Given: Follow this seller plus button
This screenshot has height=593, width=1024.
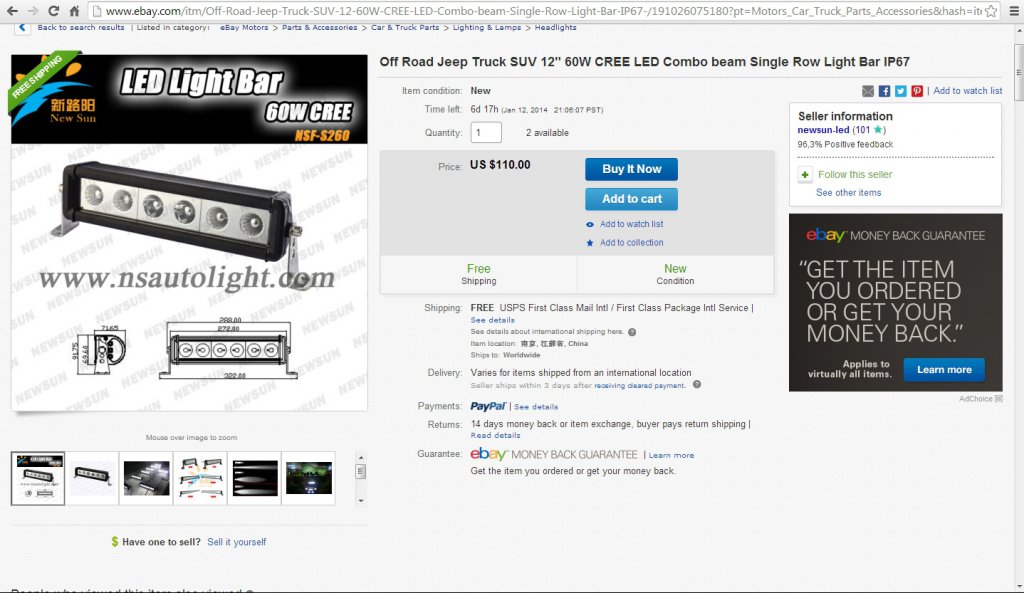Looking at the screenshot, I should click(805, 174).
